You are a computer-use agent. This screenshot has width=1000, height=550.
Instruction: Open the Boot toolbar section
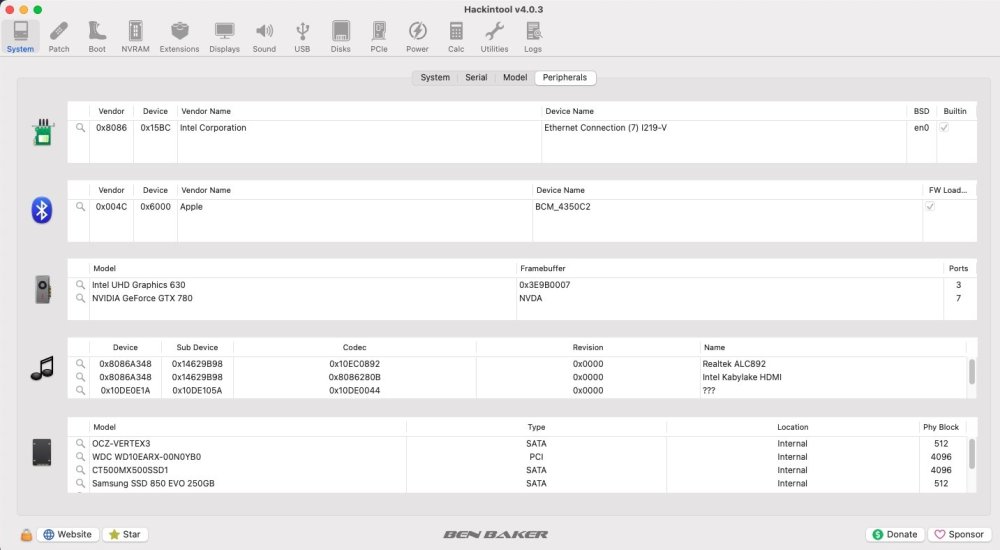[97, 36]
